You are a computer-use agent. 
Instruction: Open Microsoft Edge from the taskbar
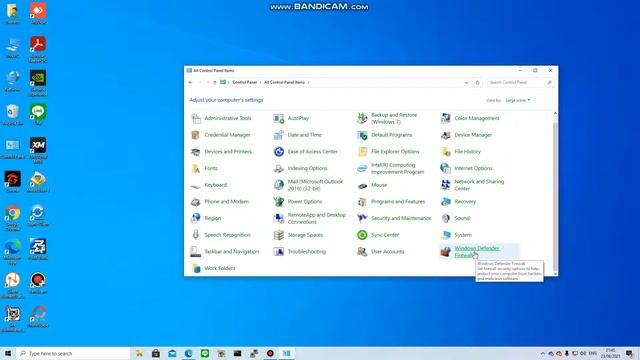click(x=189, y=353)
